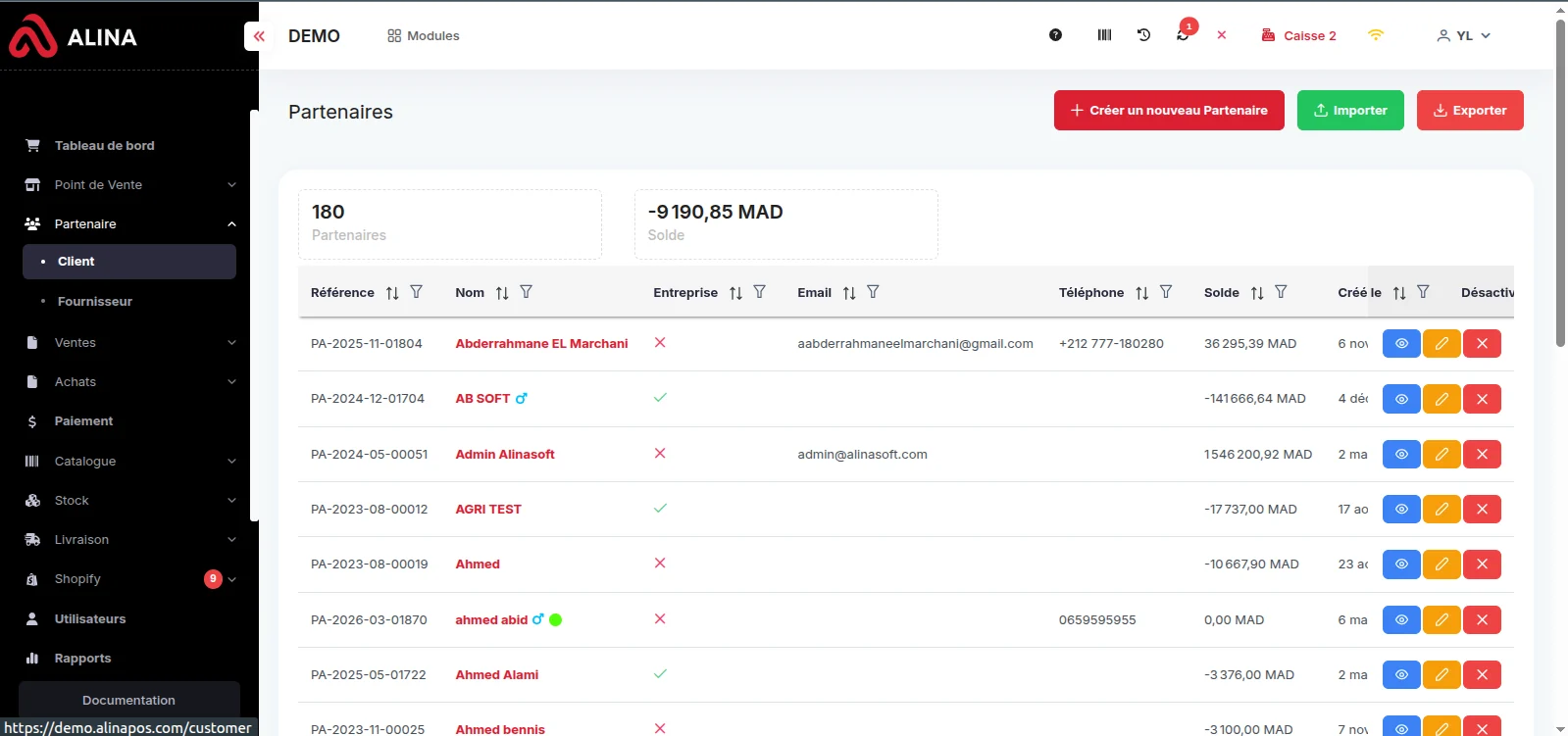Click the red Exporter button
Screen dimensions: 1568x736
[1470, 111]
